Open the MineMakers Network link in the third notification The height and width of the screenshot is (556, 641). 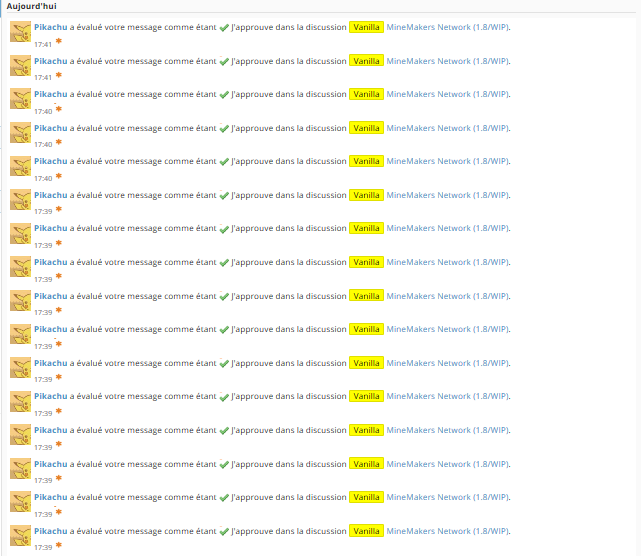point(447,94)
